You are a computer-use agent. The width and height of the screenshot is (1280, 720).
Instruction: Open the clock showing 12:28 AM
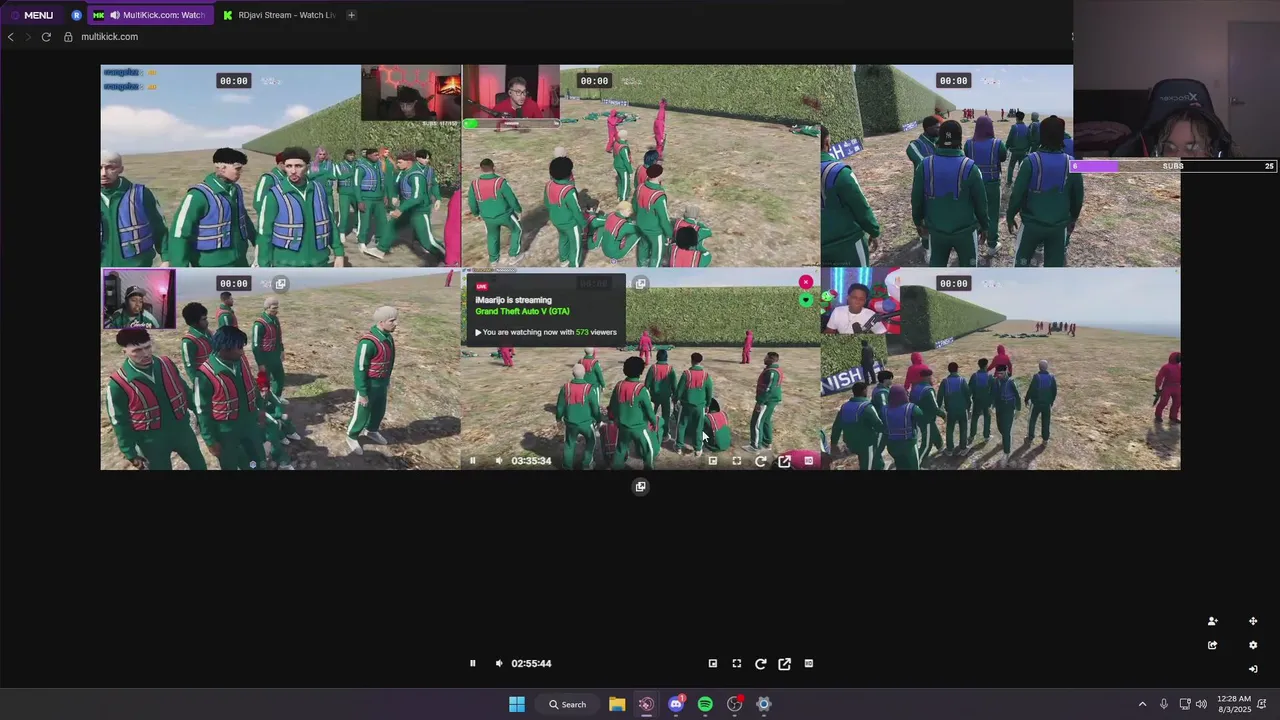click(1236, 704)
